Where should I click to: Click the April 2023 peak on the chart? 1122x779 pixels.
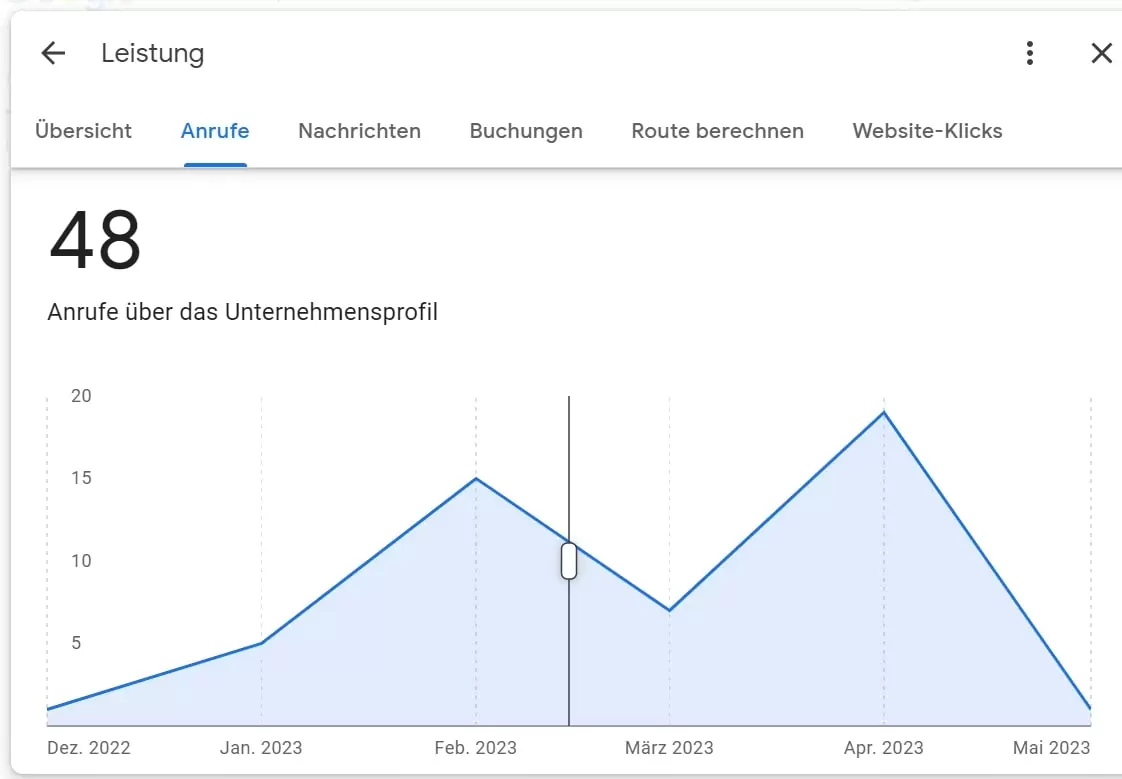point(883,412)
